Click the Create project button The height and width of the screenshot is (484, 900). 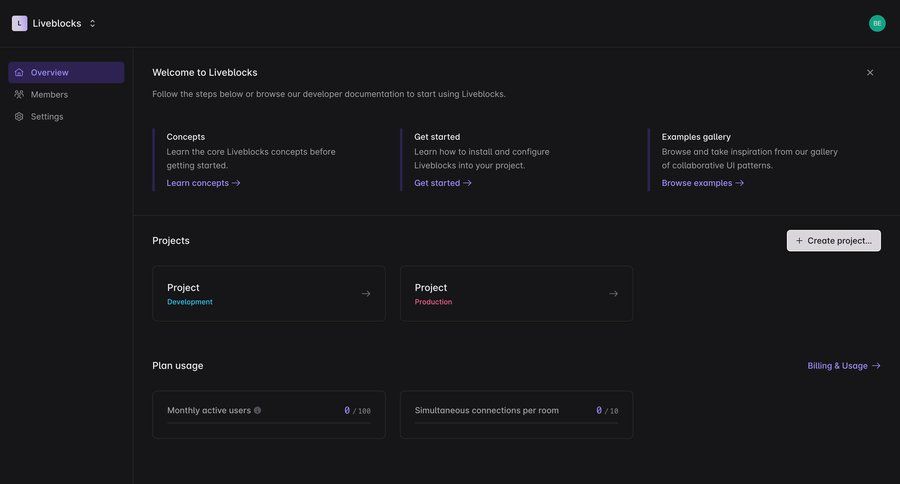[x=833, y=241]
